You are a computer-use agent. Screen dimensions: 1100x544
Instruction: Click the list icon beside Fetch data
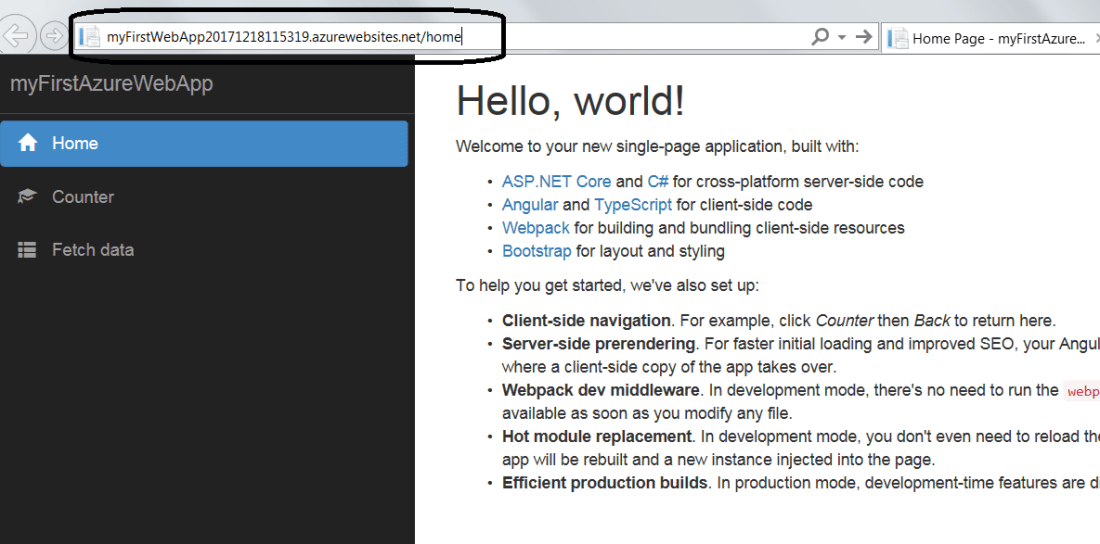(x=28, y=250)
